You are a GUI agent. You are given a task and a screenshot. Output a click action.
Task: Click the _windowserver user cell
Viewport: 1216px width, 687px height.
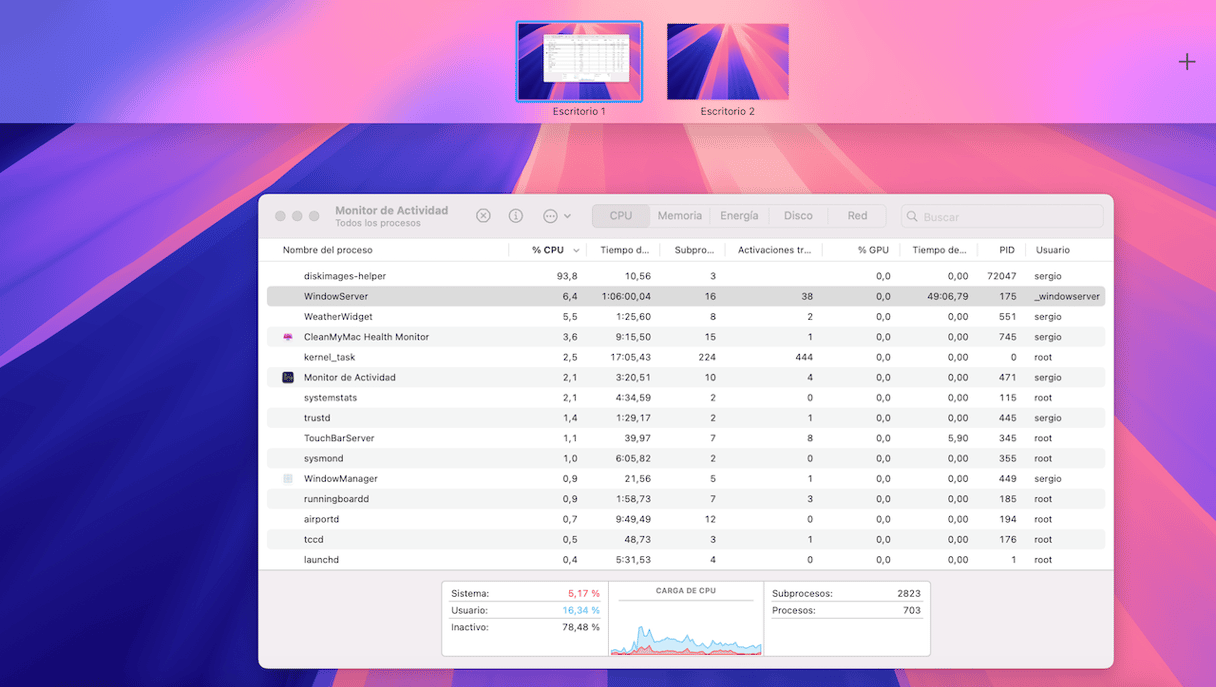(x=1067, y=297)
